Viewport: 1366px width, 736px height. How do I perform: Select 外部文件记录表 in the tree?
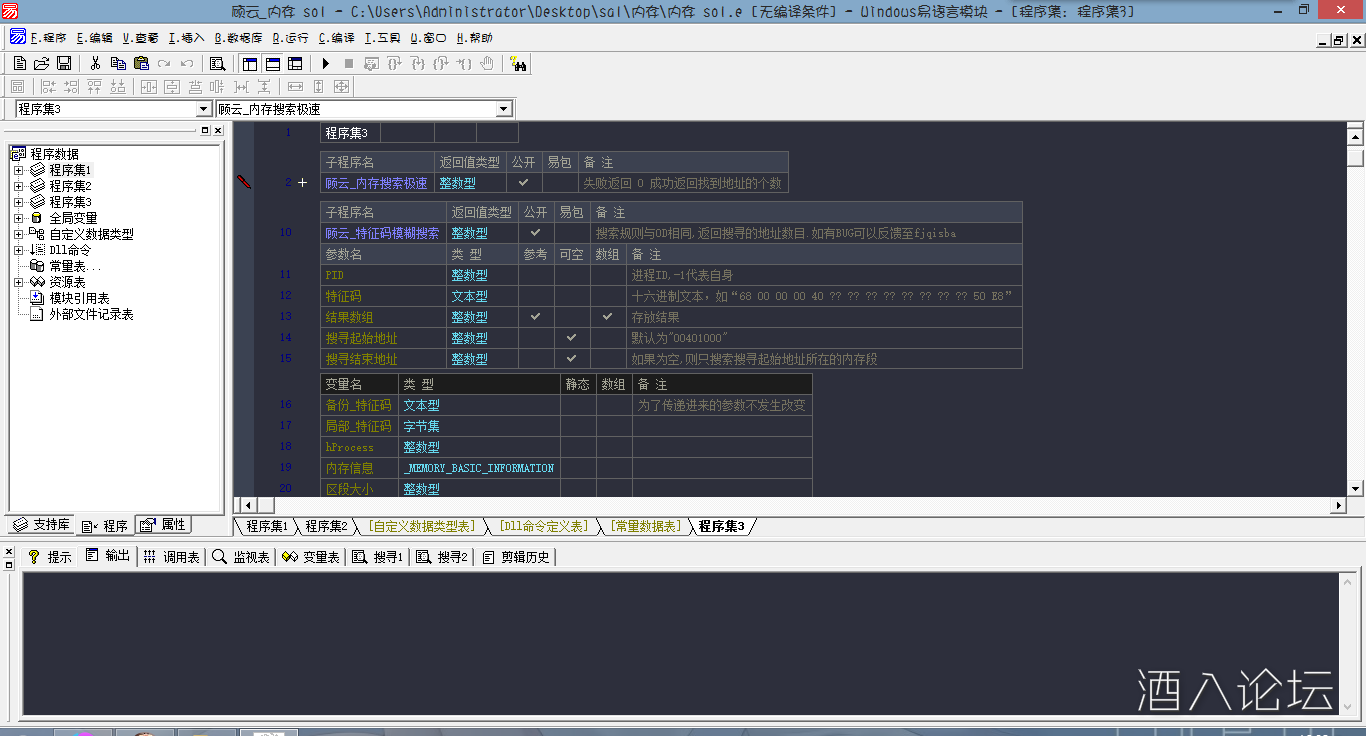91,314
